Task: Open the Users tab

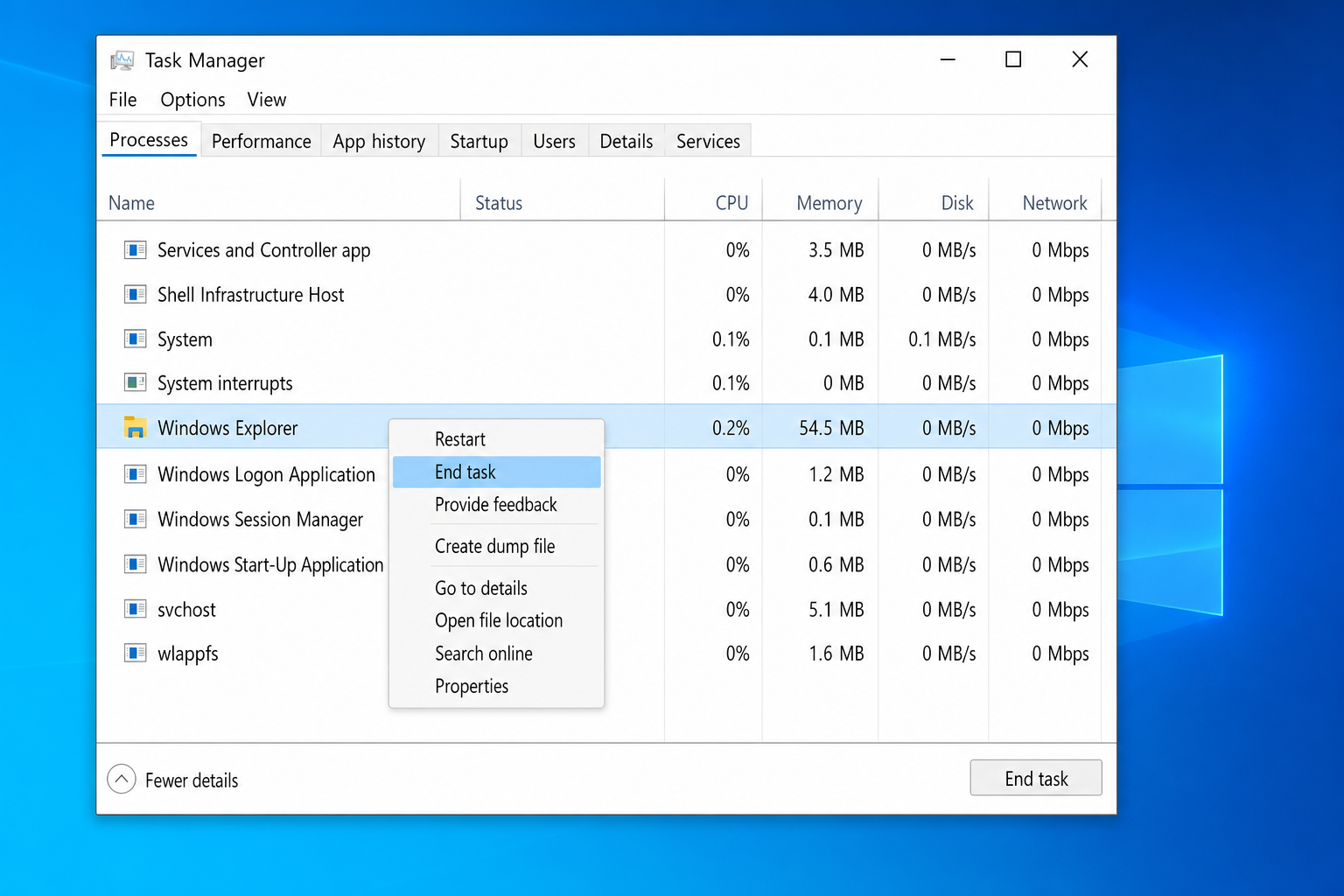Action: coord(554,141)
